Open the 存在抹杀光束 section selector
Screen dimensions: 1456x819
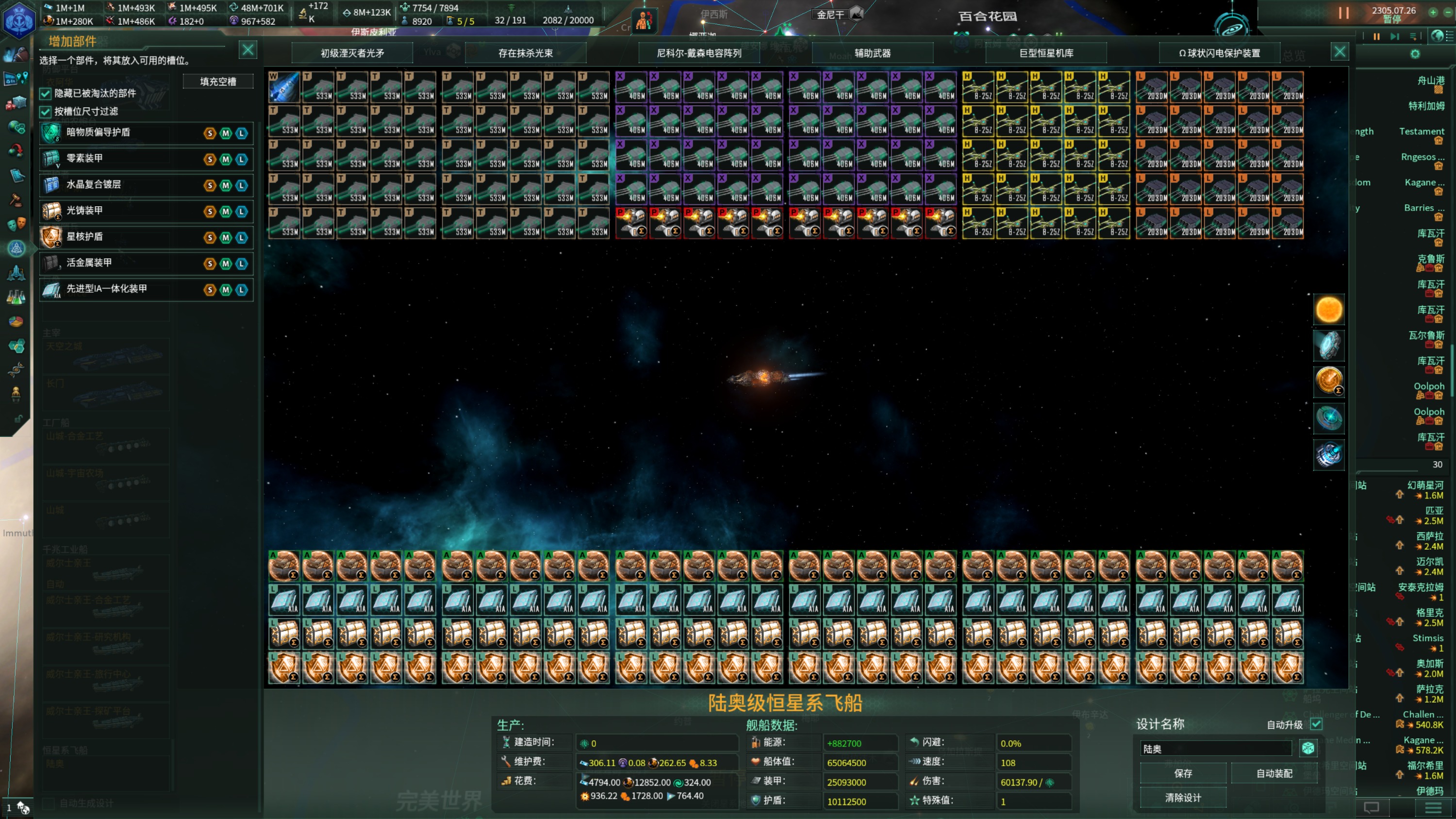coord(526,52)
